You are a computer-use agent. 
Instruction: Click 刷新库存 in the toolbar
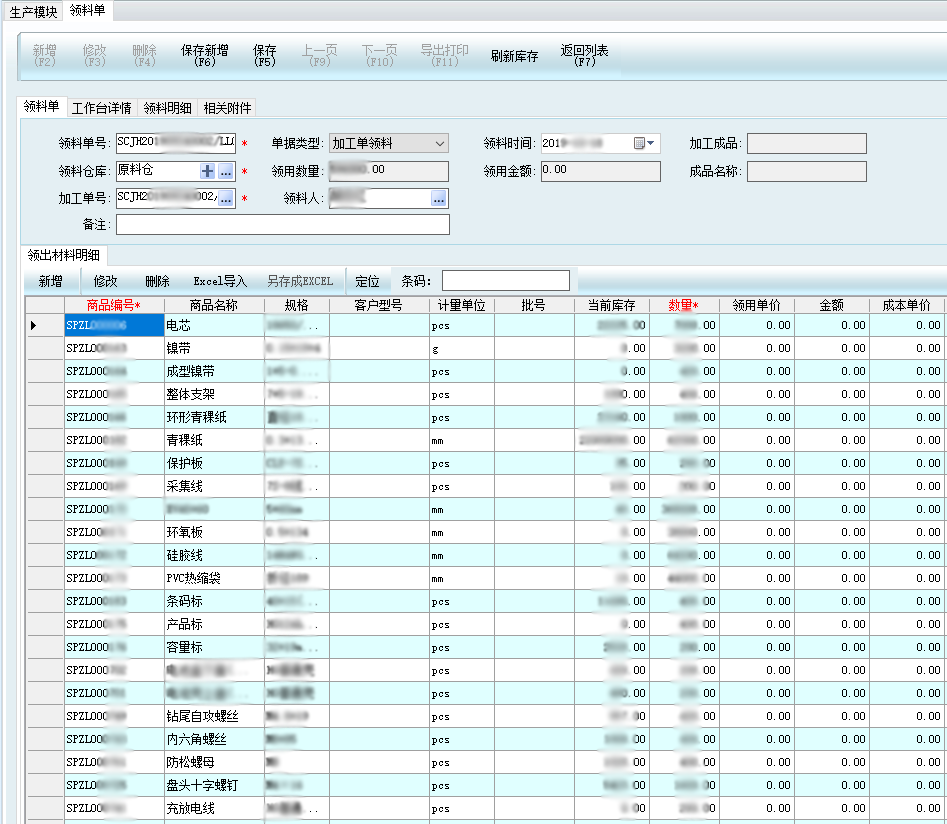click(514, 56)
